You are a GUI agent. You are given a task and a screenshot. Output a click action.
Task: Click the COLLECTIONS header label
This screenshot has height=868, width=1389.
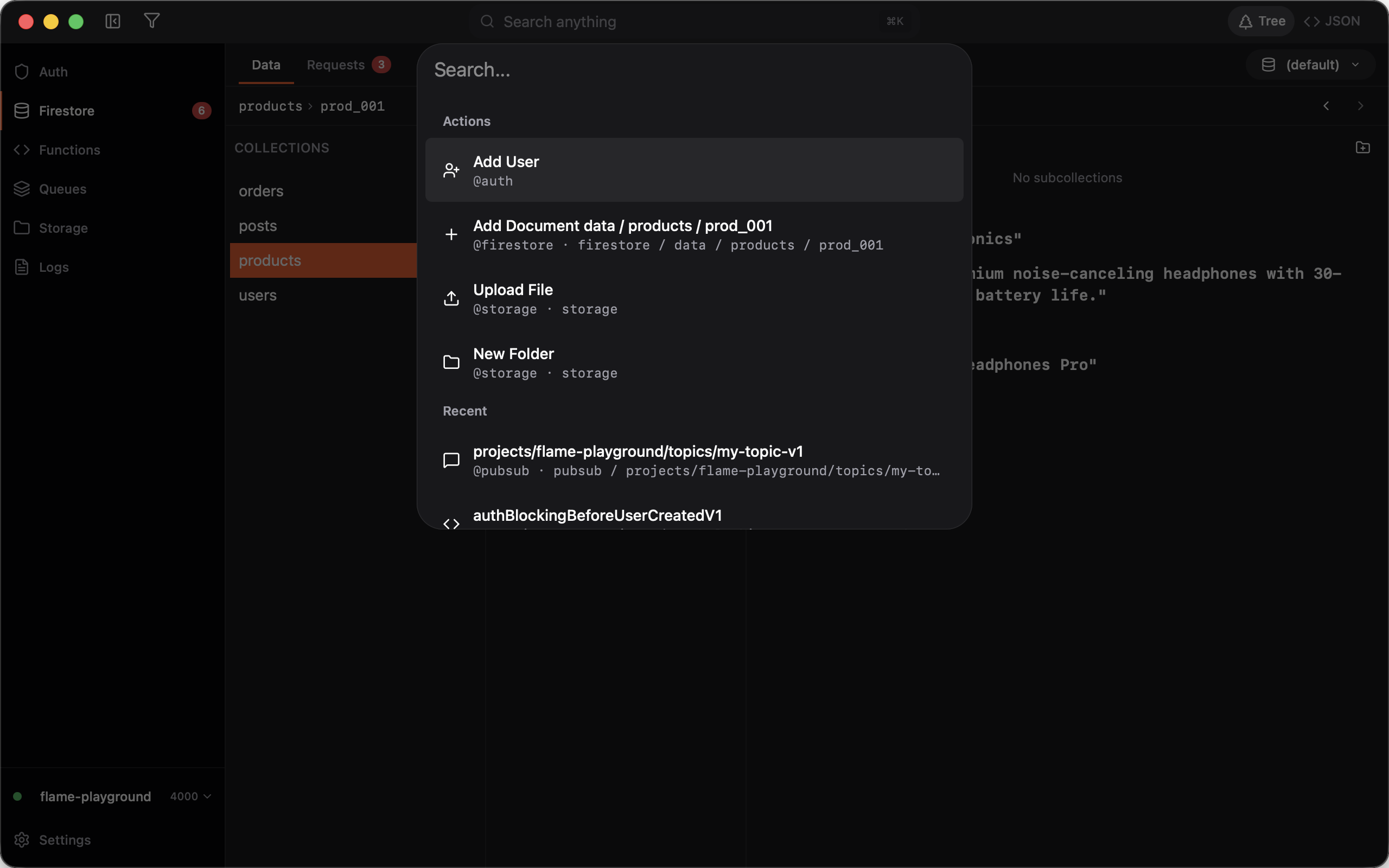point(282,148)
